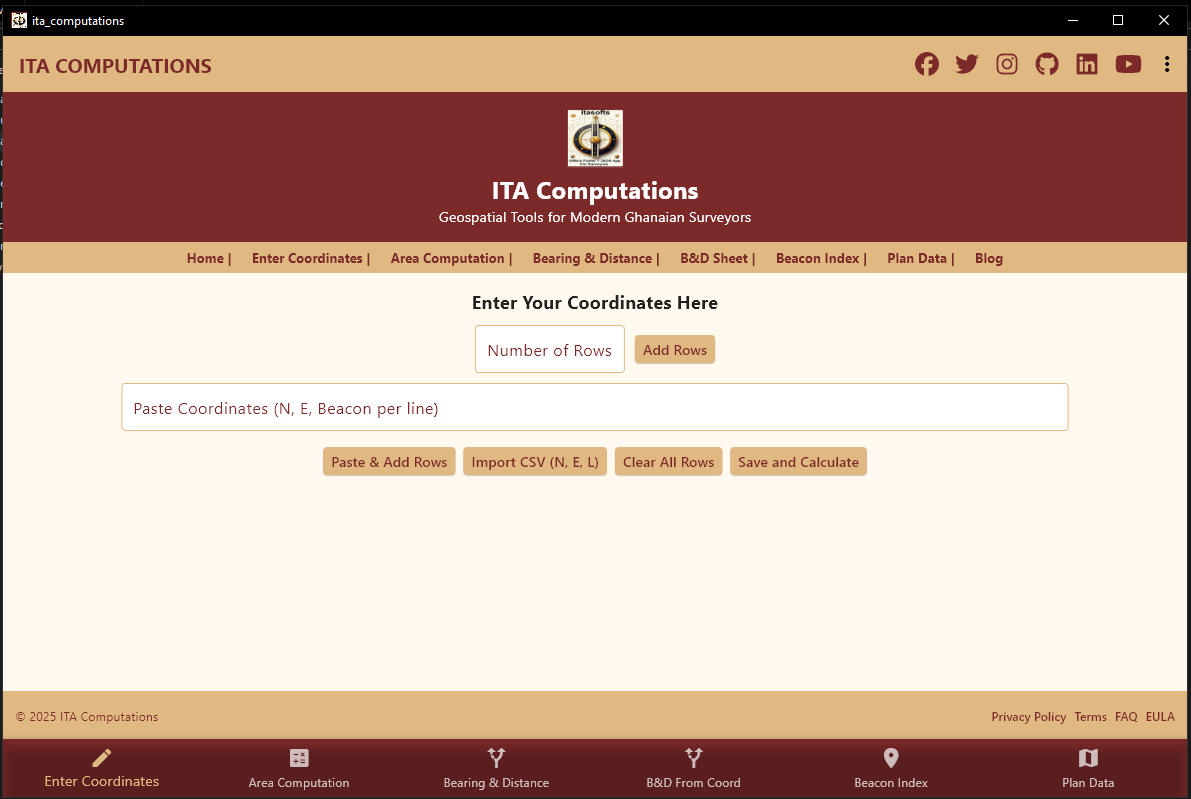Click the © 2025 ITA Computations text

[x=87, y=716]
